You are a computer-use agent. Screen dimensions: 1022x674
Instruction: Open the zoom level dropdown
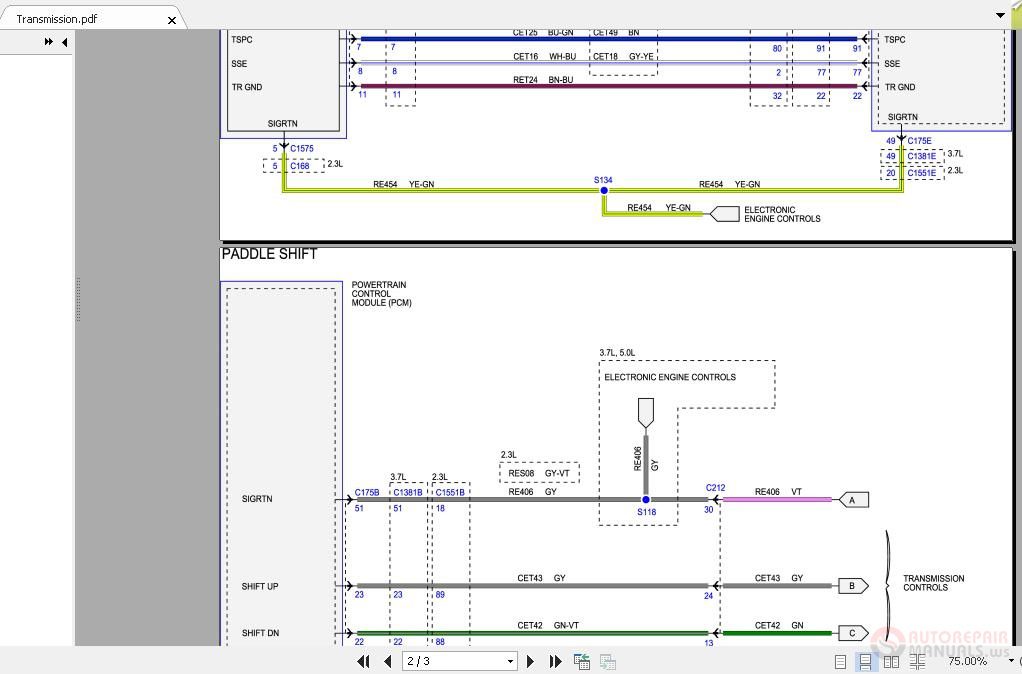pos(1011,661)
